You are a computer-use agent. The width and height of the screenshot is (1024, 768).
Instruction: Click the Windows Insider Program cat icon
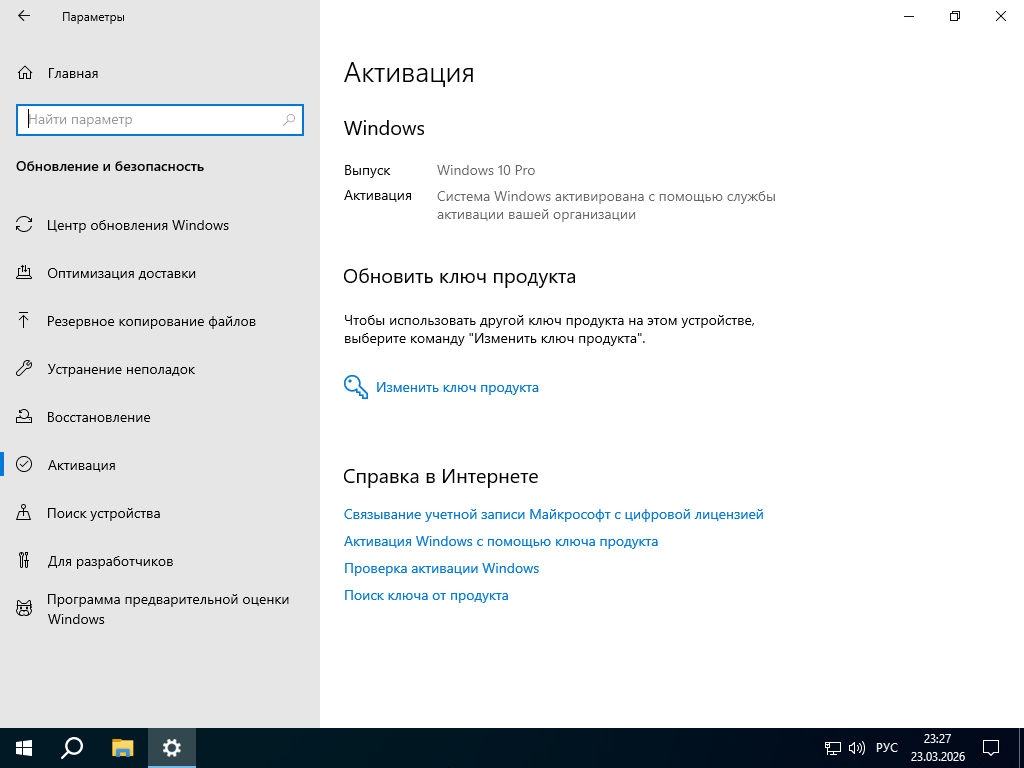(x=25, y=608)
